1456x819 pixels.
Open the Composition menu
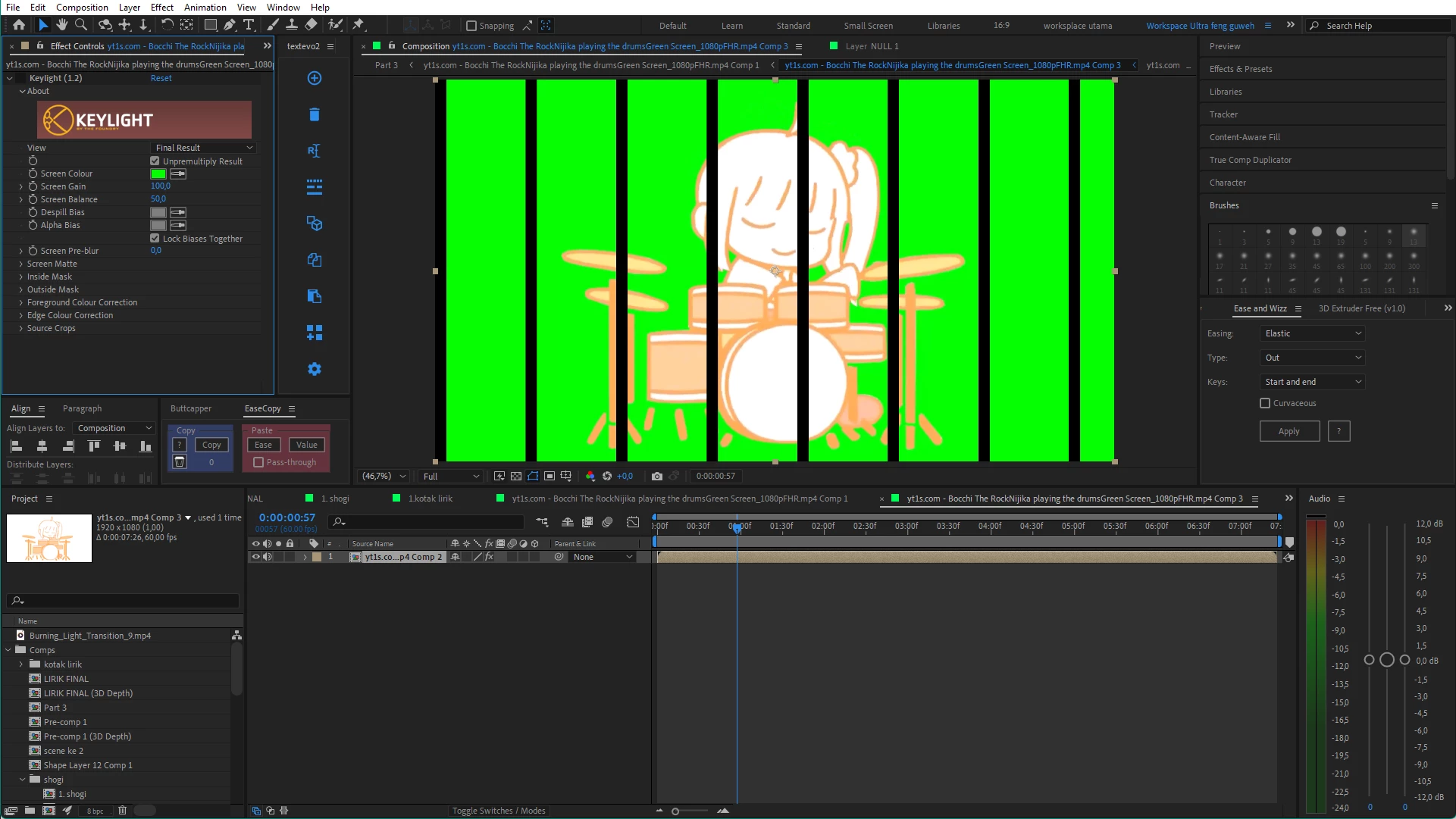point(82,8)
